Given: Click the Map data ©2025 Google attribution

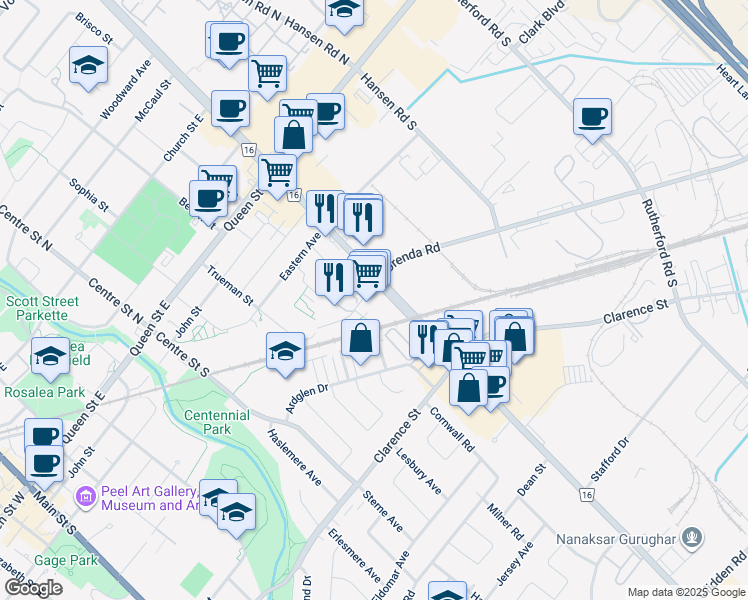Looking at the screenshot, I should point(686,592).
